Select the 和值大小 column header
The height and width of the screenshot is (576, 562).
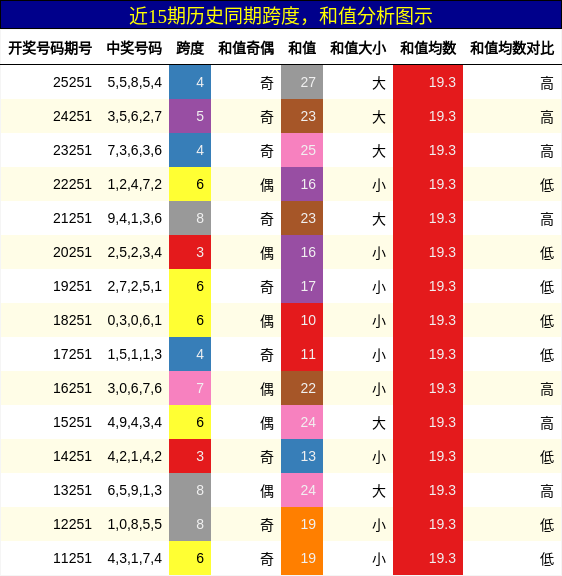(x=358, y=48)
